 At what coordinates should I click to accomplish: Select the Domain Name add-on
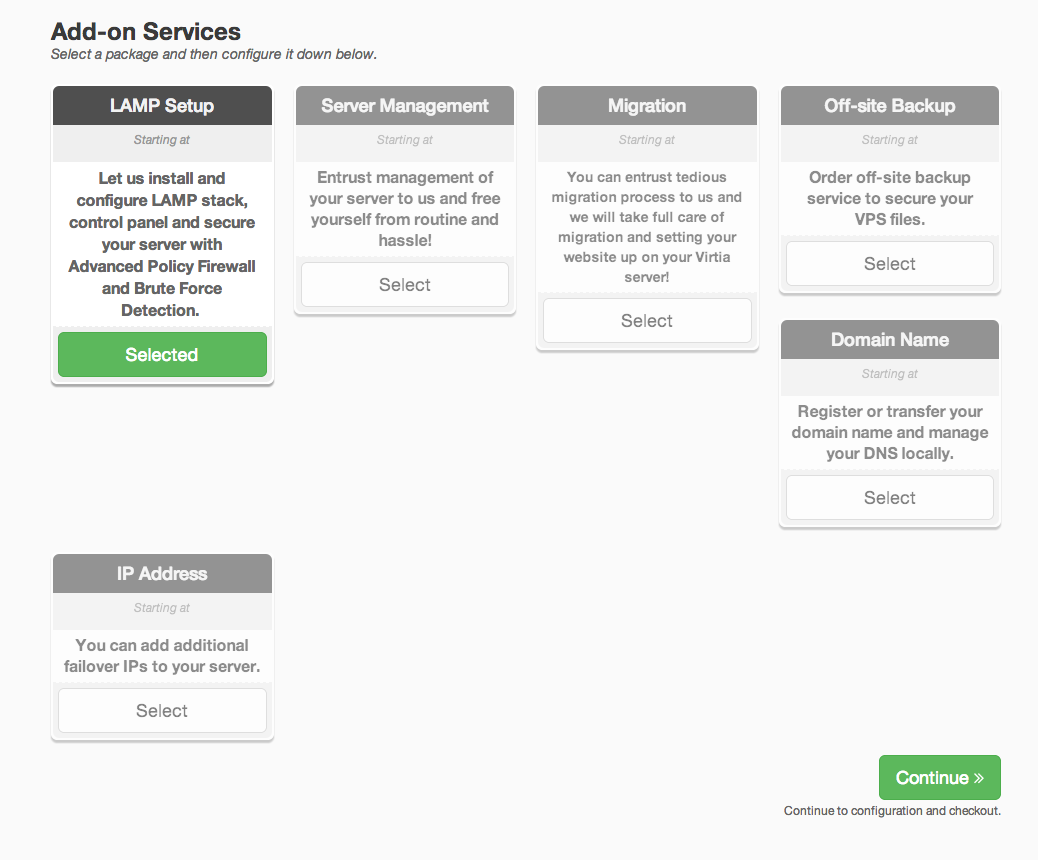890,498
